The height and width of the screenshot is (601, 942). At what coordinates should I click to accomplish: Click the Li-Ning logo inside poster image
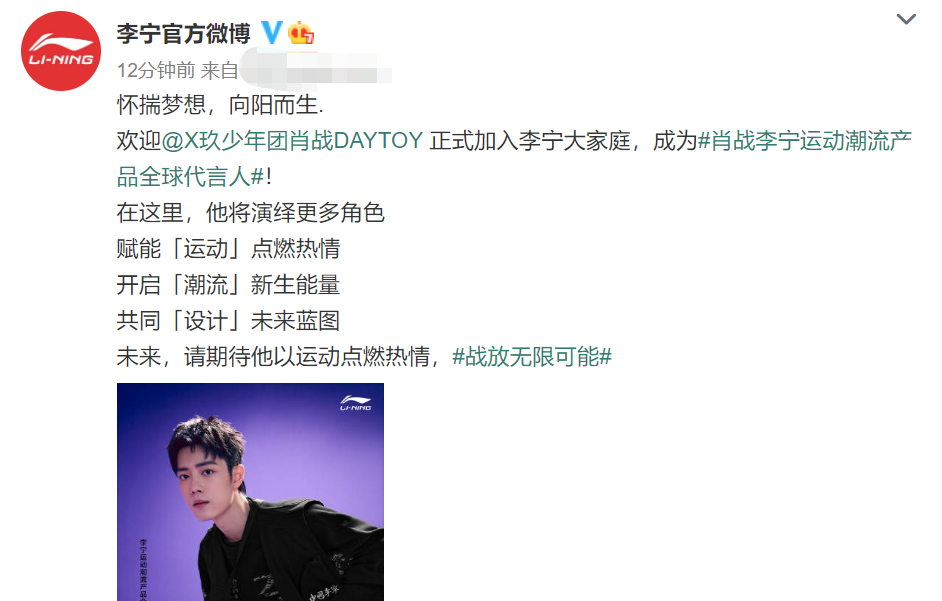point(356,403)
